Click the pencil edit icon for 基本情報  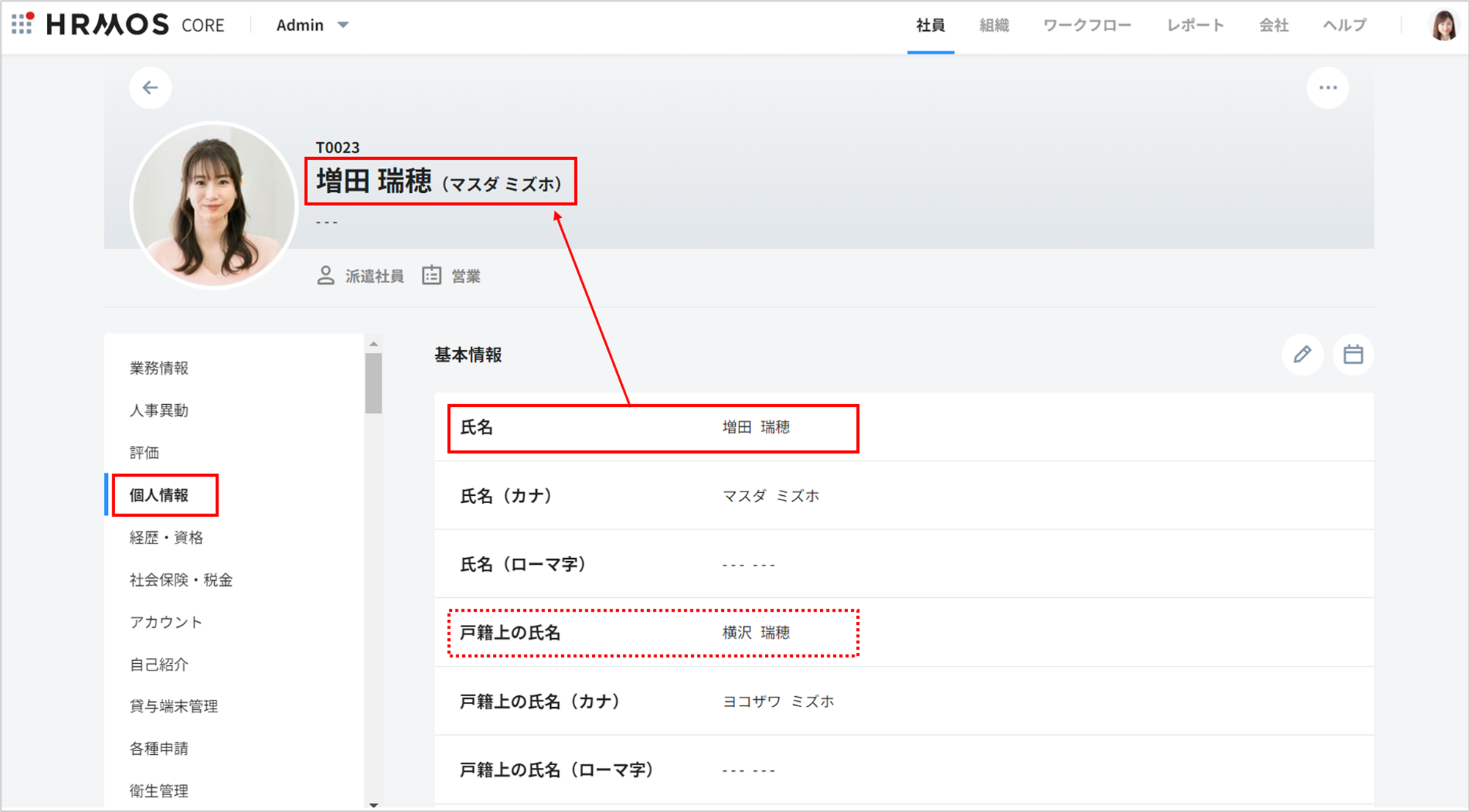pos(1302,355)
